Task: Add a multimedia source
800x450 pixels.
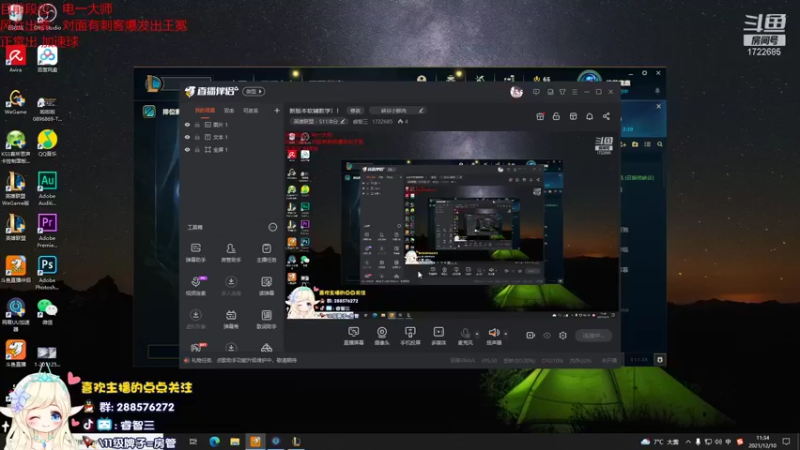Action: tap(439, 336)
